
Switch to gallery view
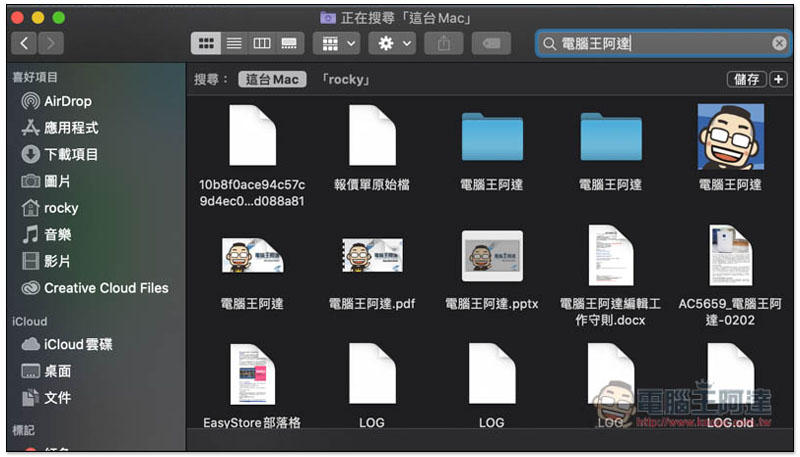click(289, 43)
